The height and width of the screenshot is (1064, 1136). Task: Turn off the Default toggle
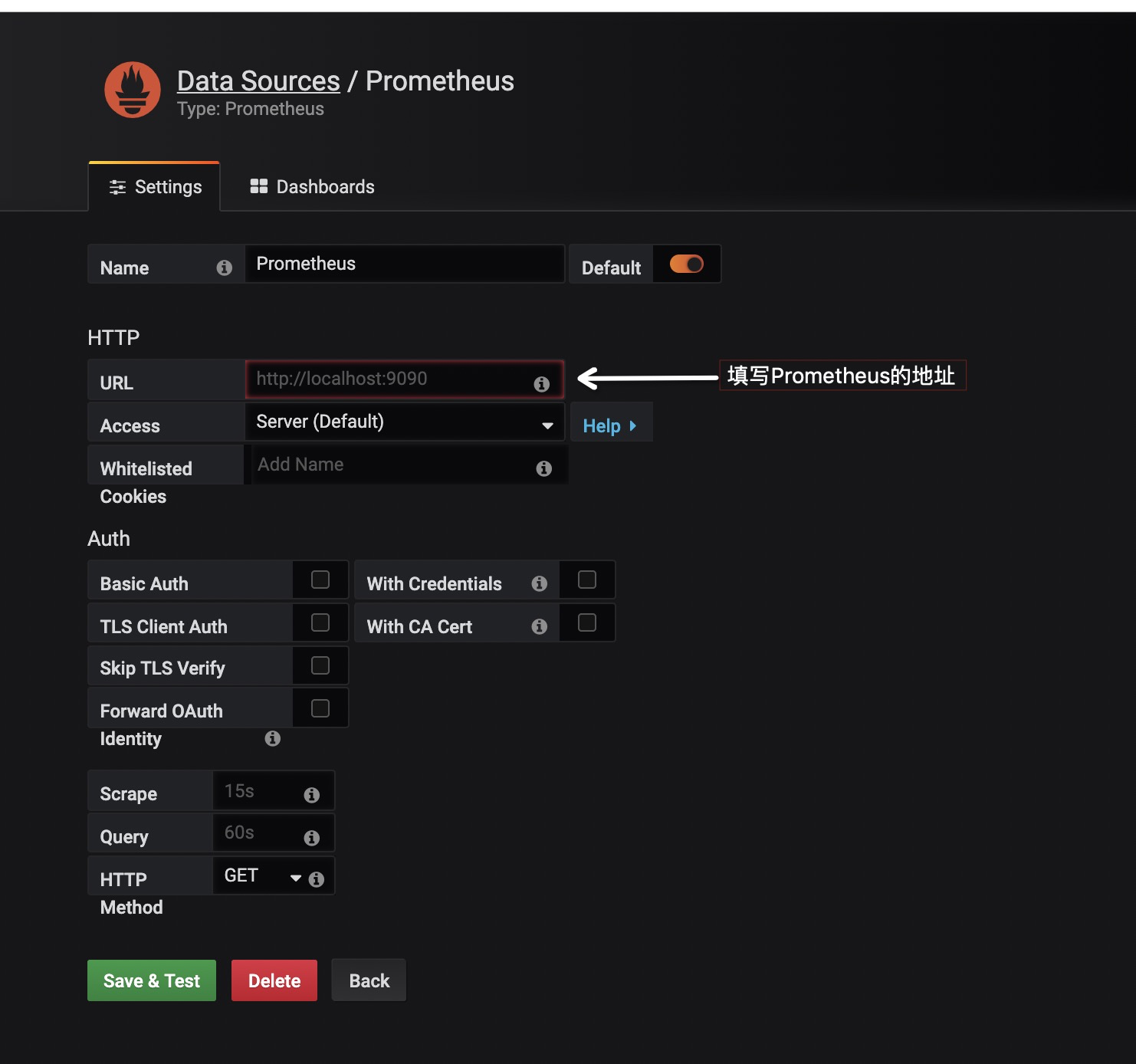coord(686,264)
